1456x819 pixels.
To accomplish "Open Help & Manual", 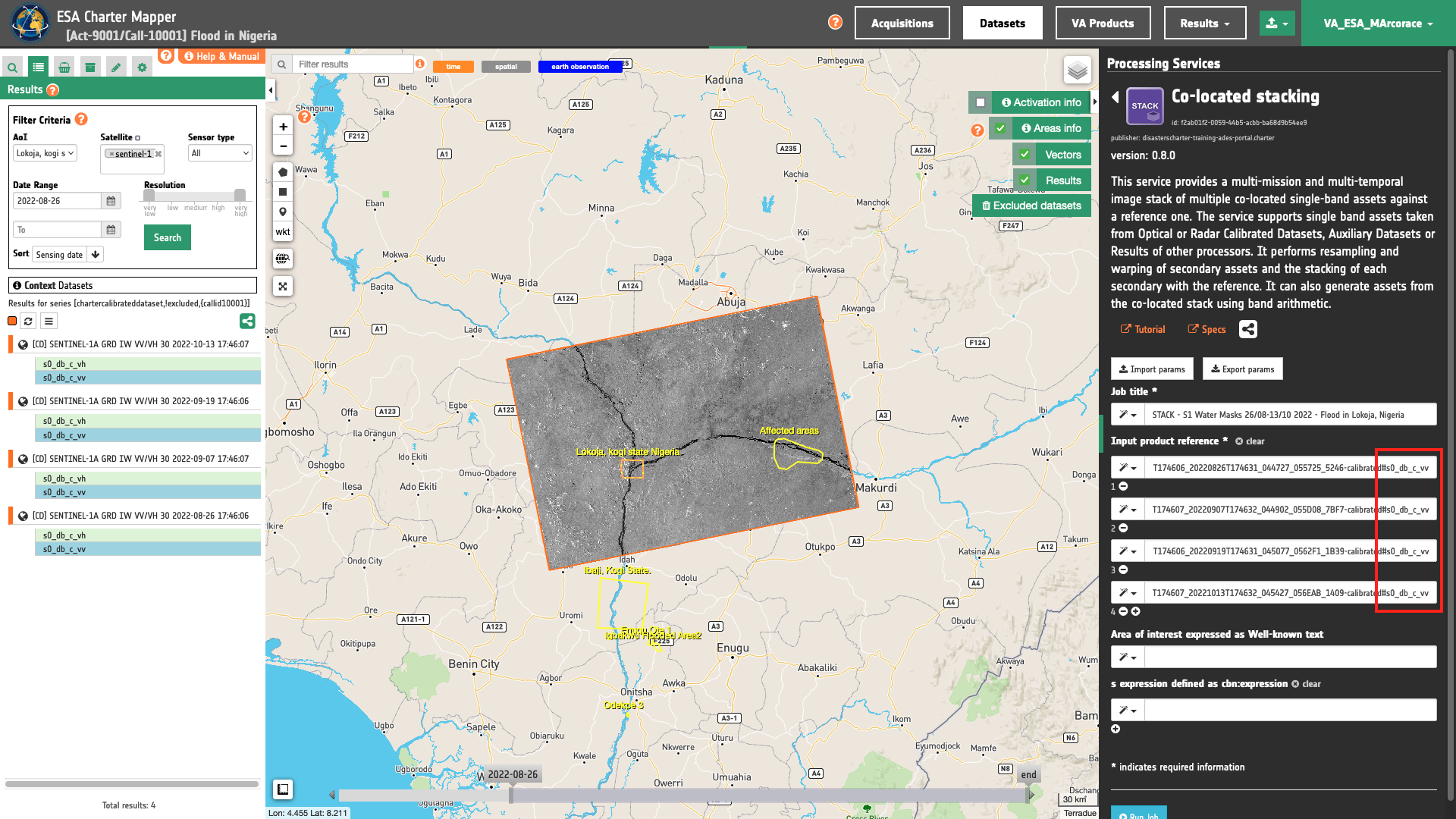I will pos(221,56).
